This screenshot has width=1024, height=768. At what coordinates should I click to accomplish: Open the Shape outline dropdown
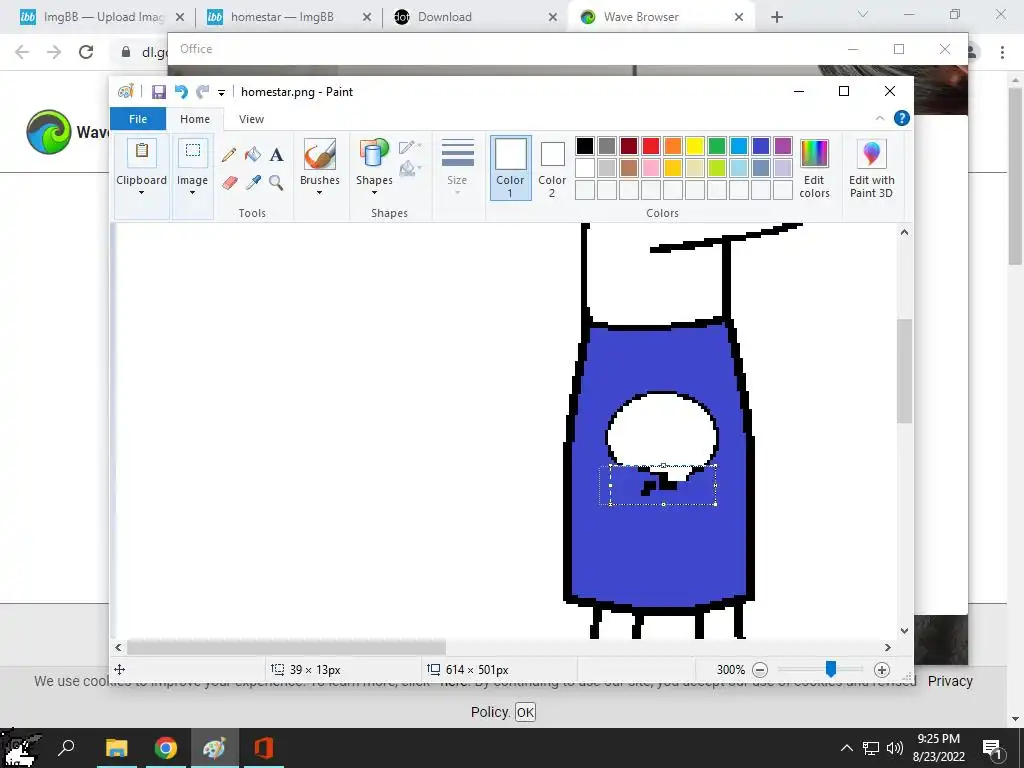pos(410,147)
